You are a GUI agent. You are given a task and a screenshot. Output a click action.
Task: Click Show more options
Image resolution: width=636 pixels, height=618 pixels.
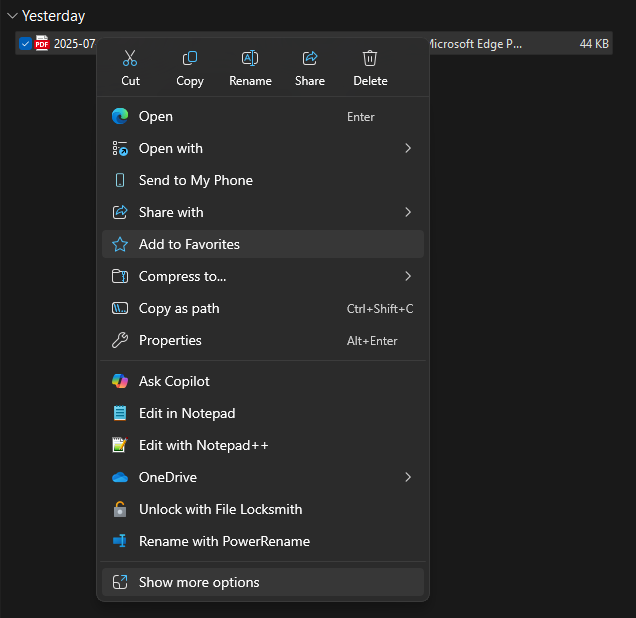click(x=263, y=582)
